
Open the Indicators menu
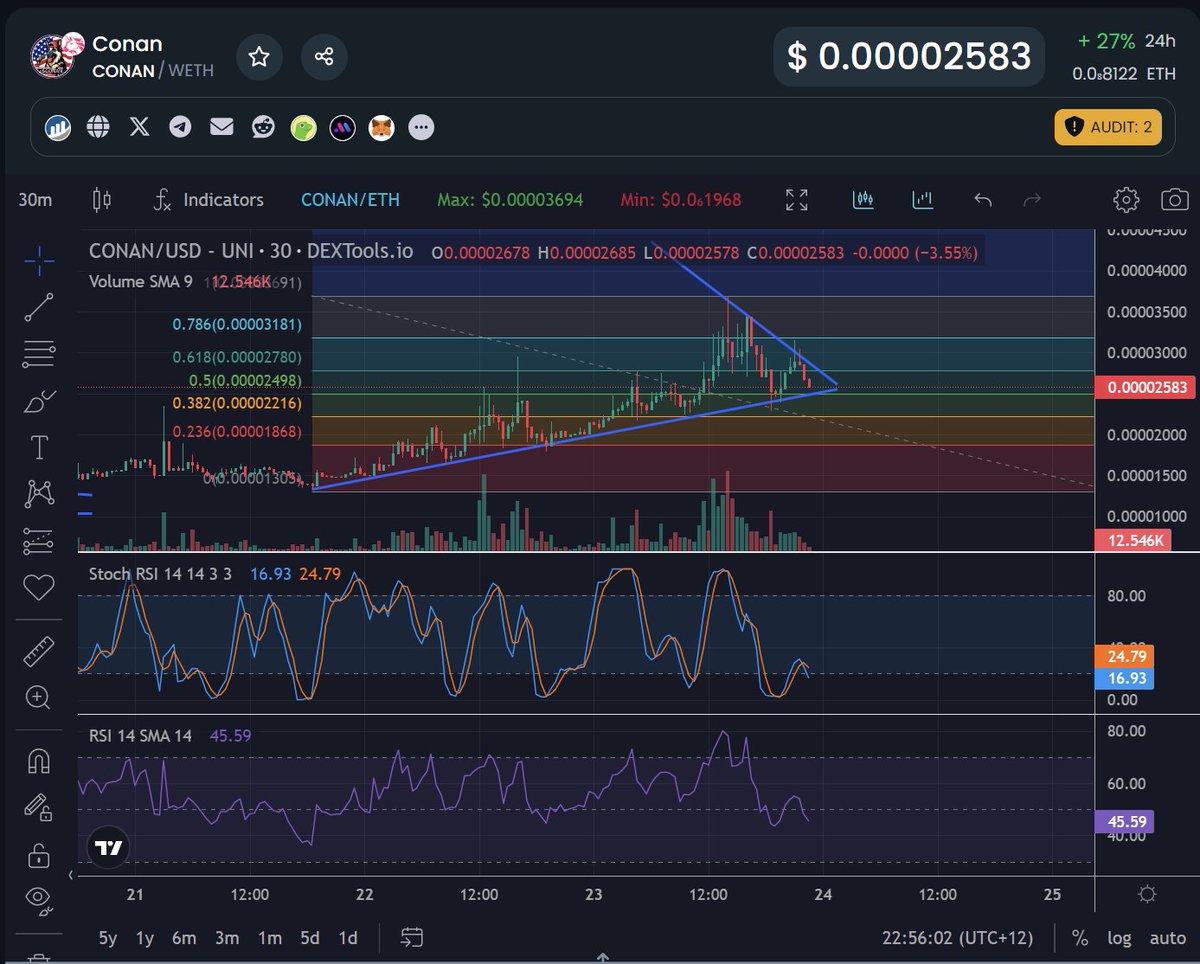pos(208,200)
